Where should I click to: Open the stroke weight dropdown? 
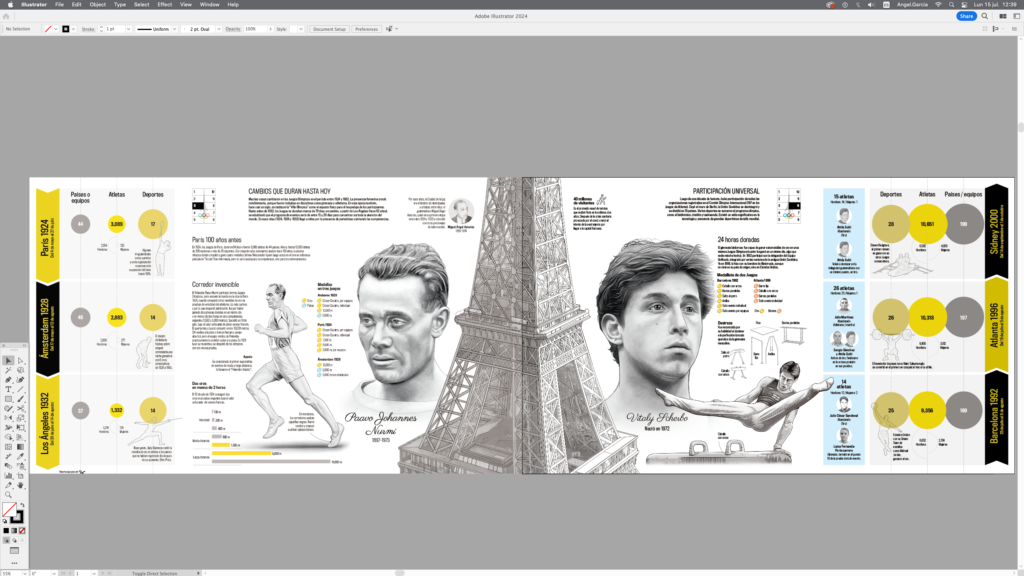pyautogui.click(x=128, y=29)
